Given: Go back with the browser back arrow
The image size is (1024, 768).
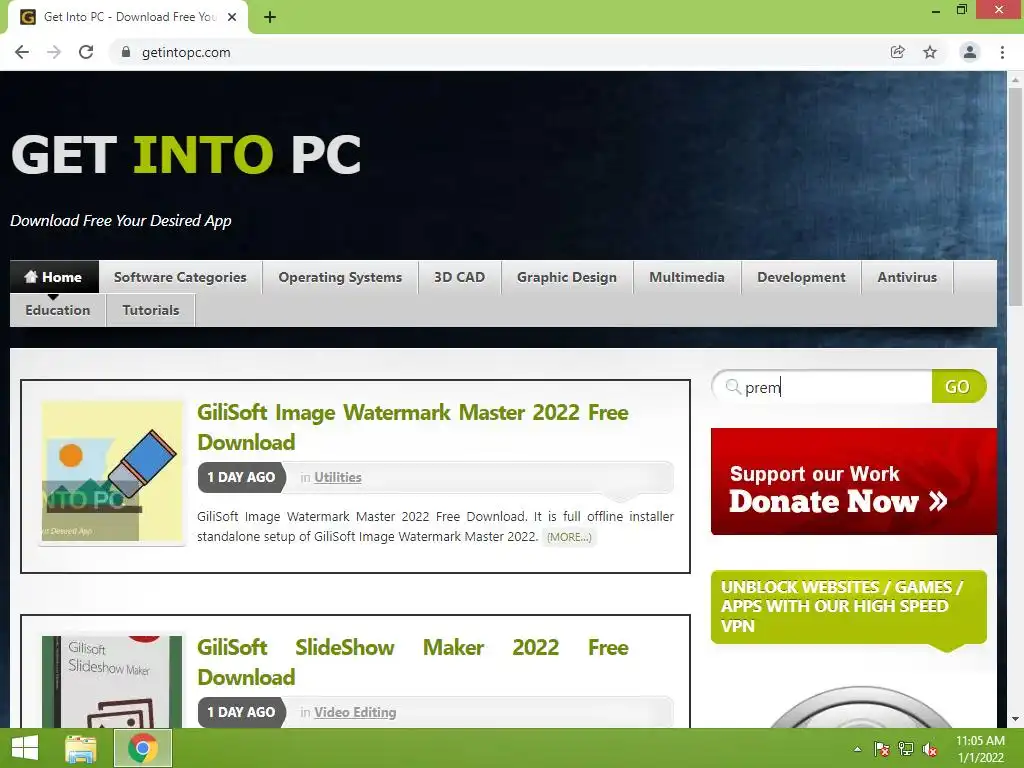Looking at the screenshot, I should [x=22, y=52].
